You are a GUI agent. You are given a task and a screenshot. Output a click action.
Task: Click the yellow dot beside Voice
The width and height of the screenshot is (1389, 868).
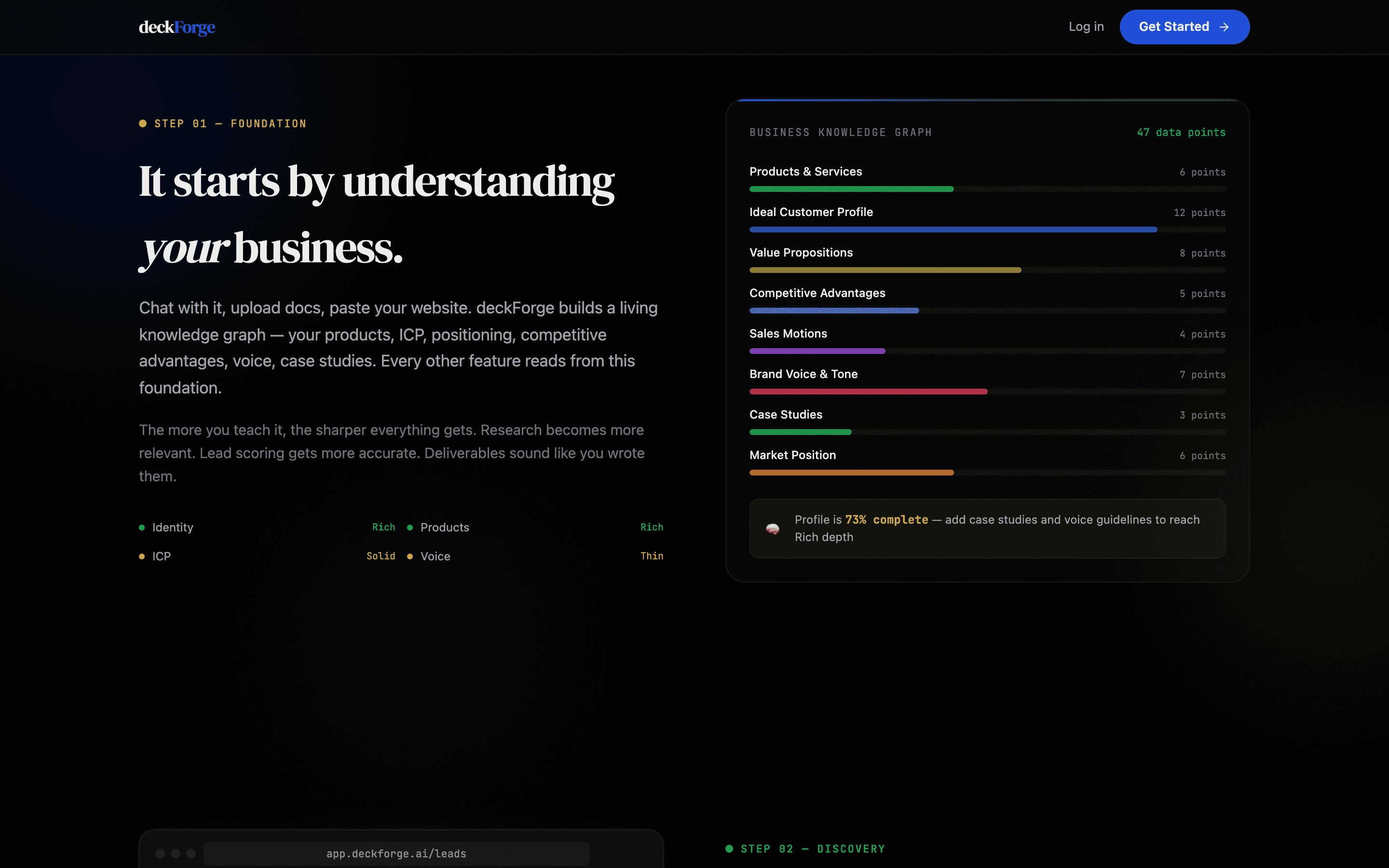tap(410, 556)
